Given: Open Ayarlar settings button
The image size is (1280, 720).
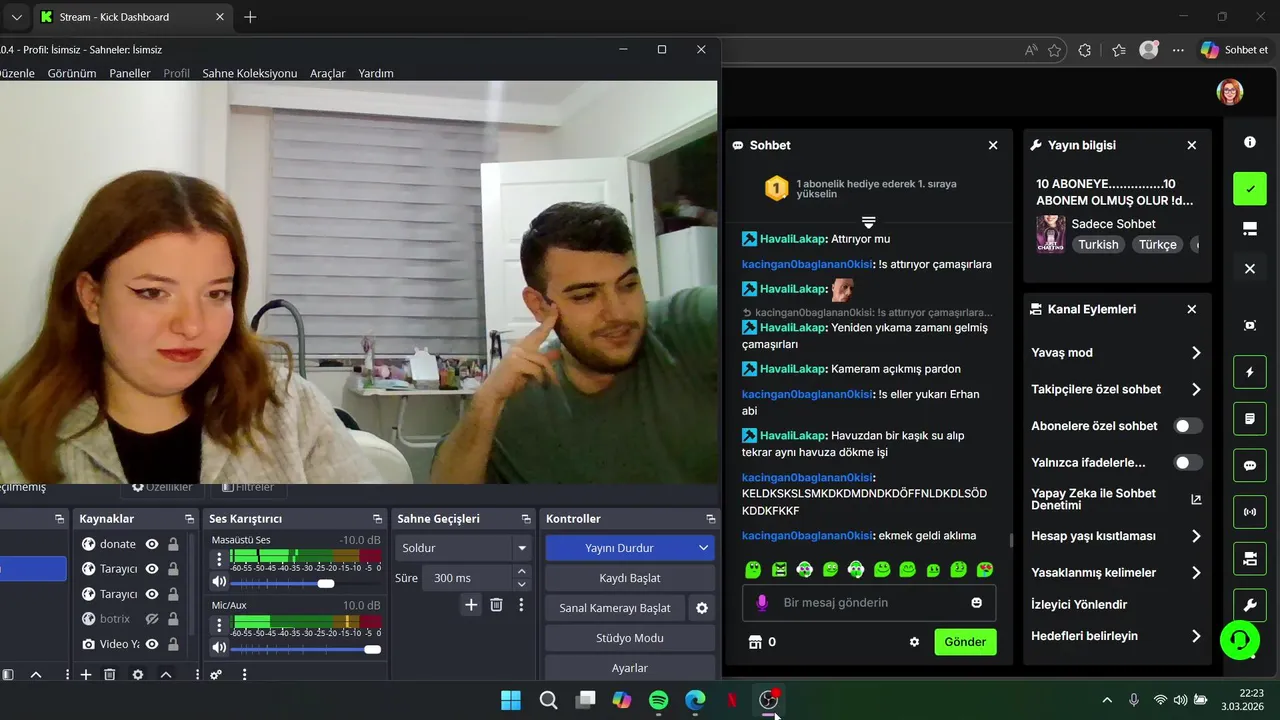Looking at the screenshot, I should click(x=630, y=668).
